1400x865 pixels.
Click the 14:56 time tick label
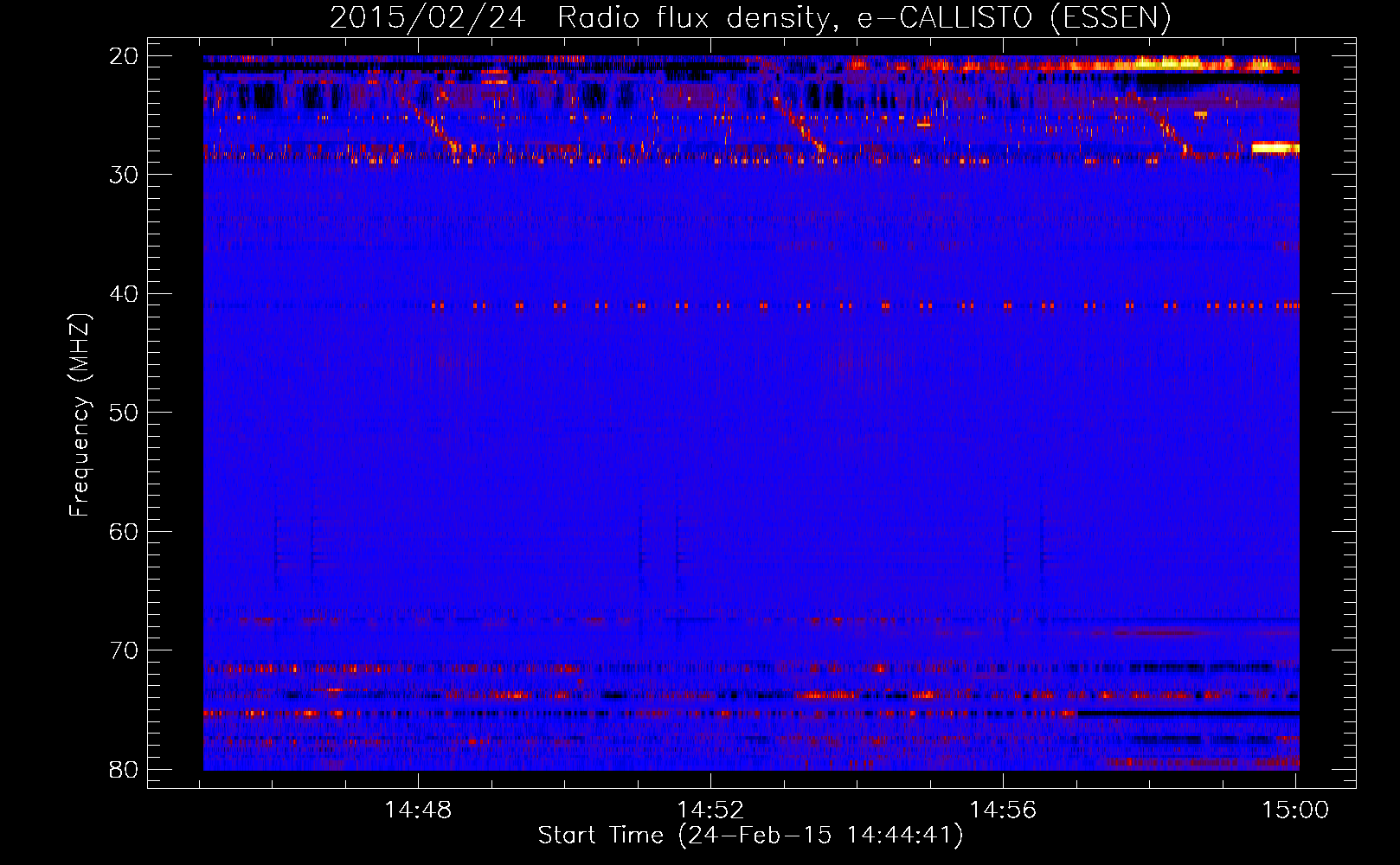pyautogui.click(x=1003, y=811)
